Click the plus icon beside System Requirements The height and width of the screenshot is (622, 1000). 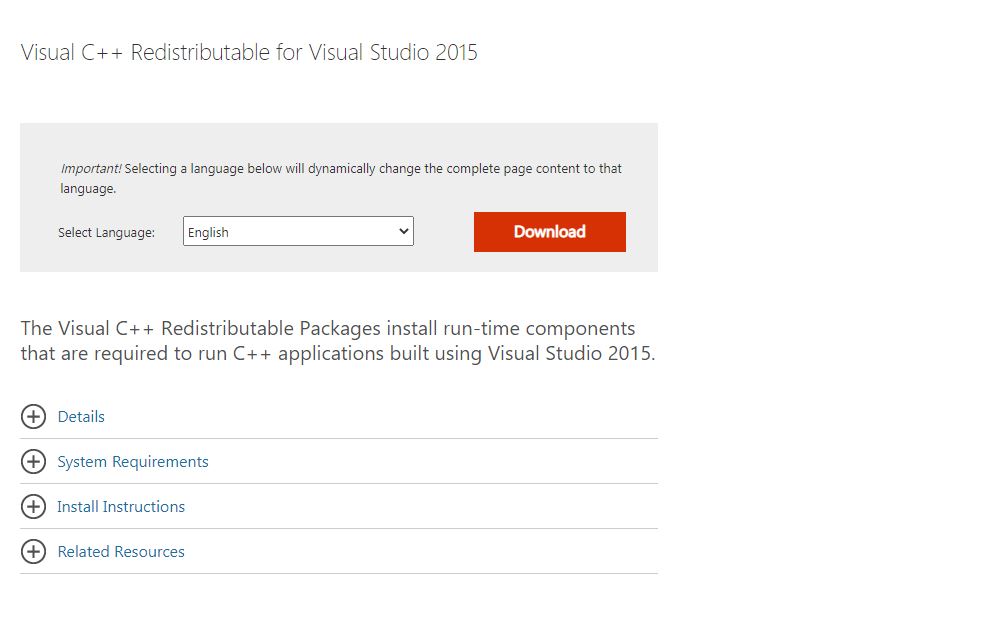[x=33, y=461]
